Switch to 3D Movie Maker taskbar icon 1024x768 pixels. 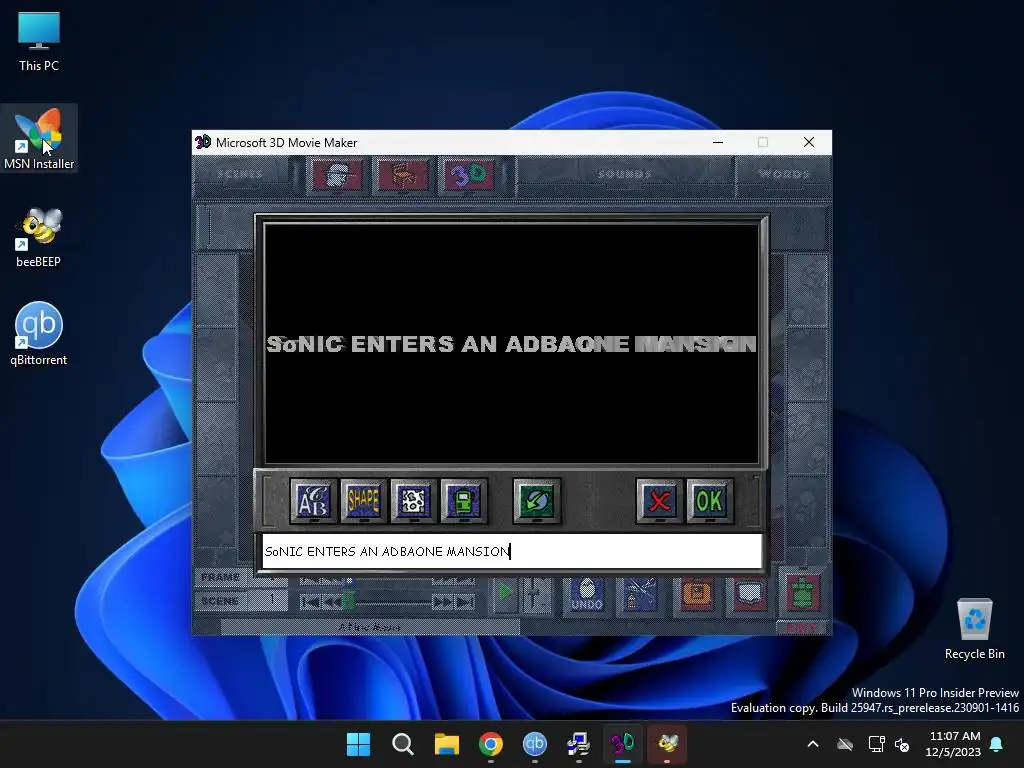coord(622,744)
